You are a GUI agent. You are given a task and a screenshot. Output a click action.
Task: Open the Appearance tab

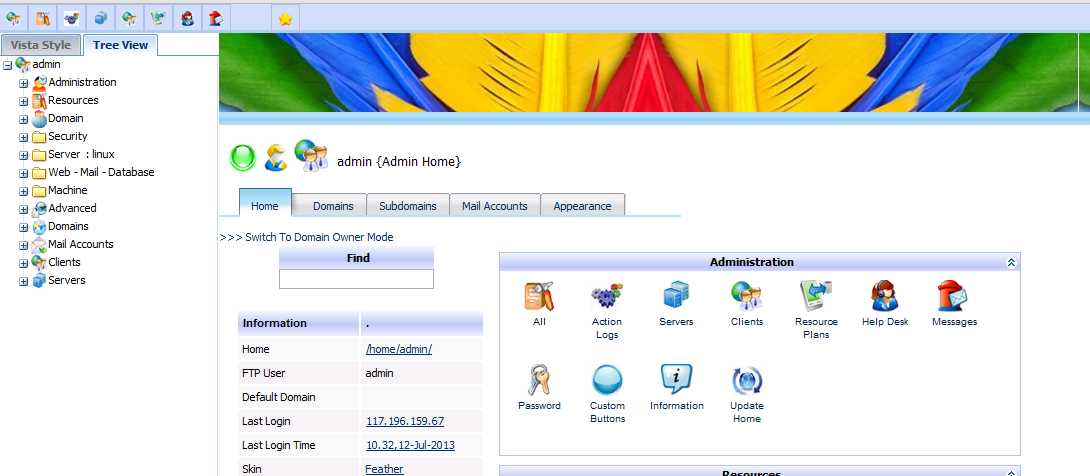583,206
